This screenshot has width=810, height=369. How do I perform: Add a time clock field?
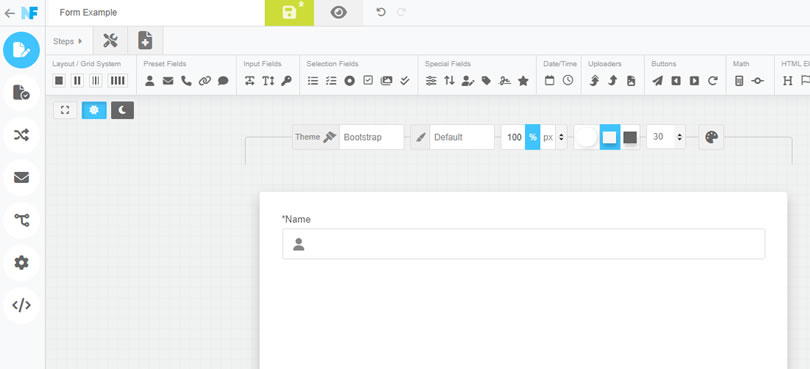tap(568, 81)
